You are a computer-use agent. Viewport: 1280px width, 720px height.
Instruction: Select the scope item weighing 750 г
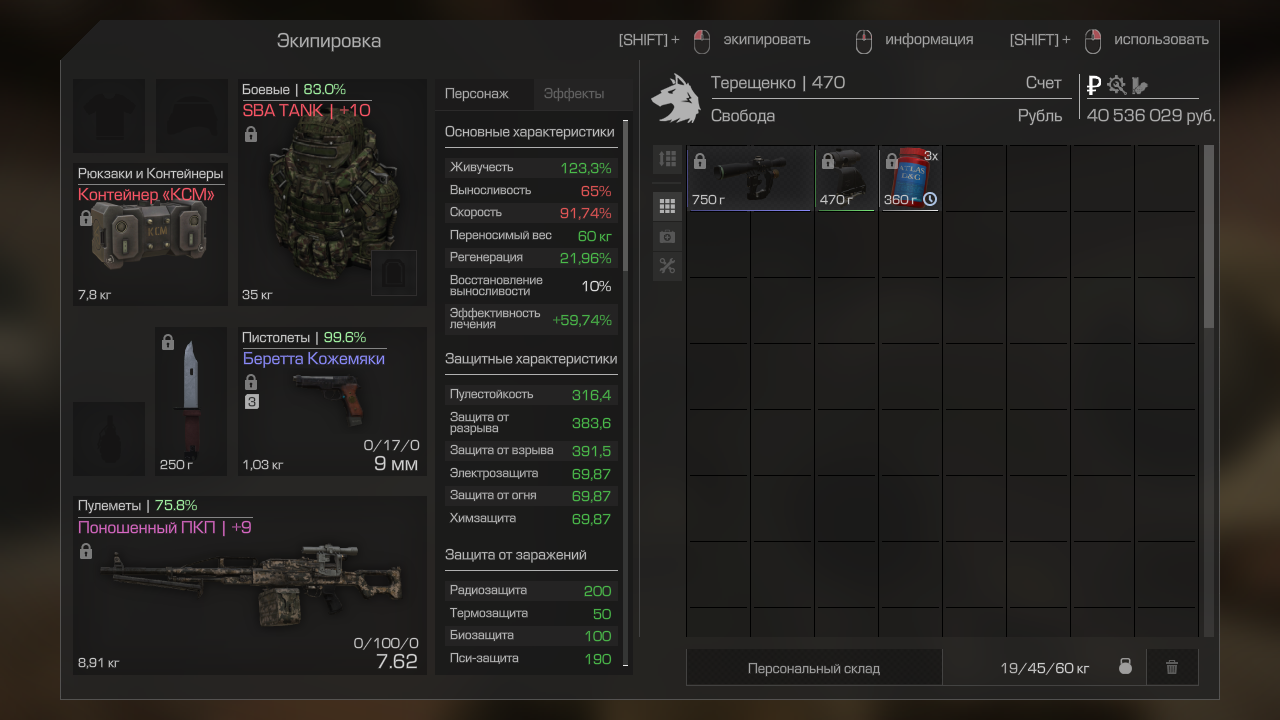coord(750,178)
